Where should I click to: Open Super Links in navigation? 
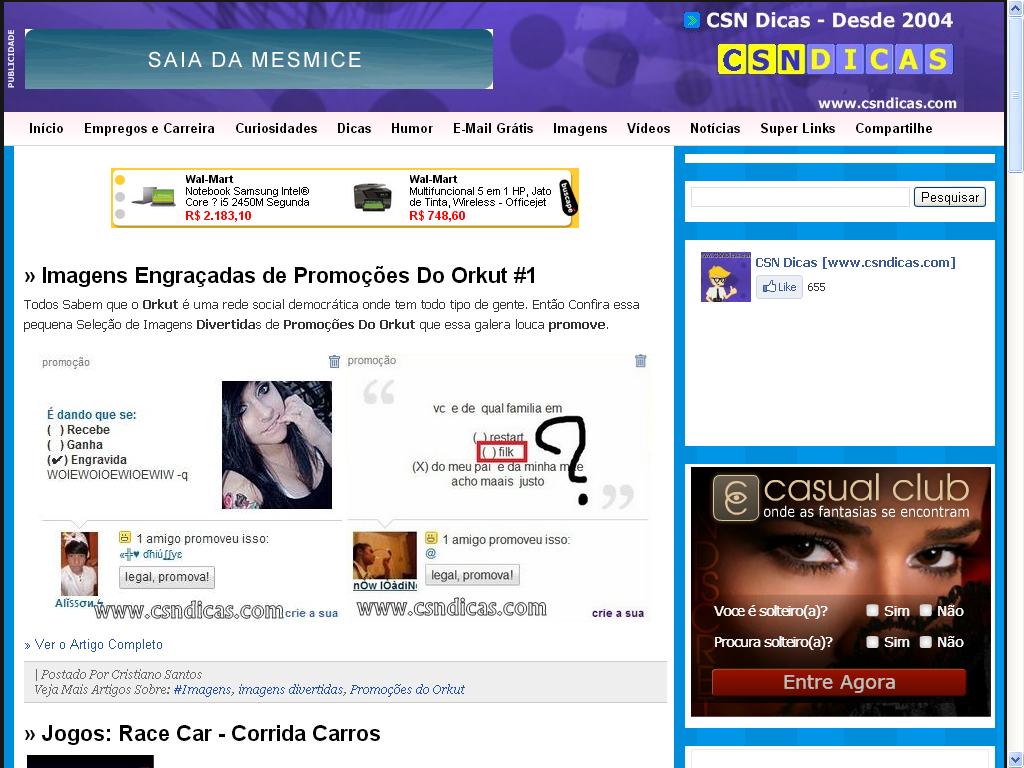pos(797,129)
